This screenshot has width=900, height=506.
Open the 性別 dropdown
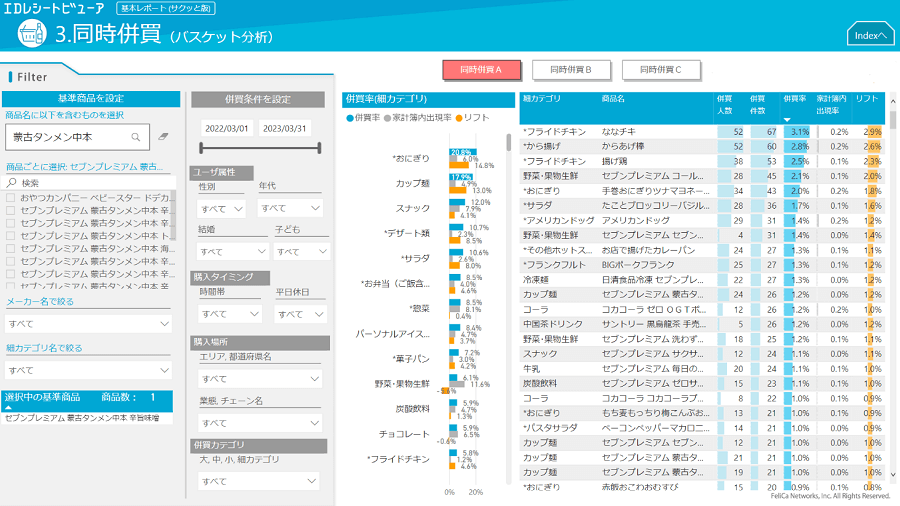click(x=222, y=209)
